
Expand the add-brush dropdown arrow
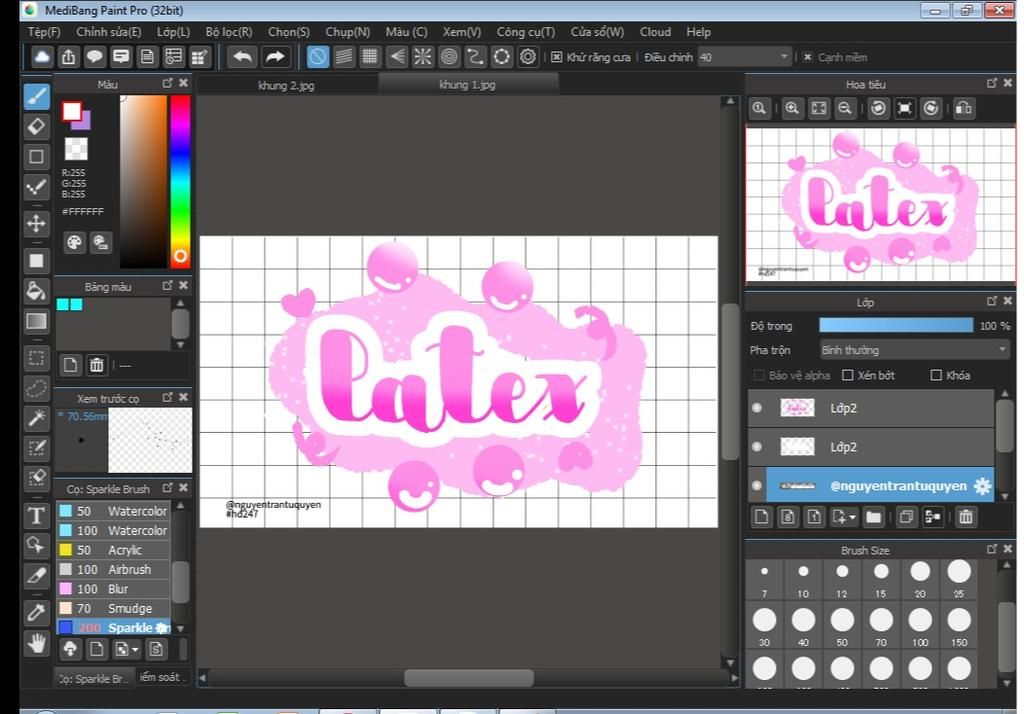pos(135,649)
